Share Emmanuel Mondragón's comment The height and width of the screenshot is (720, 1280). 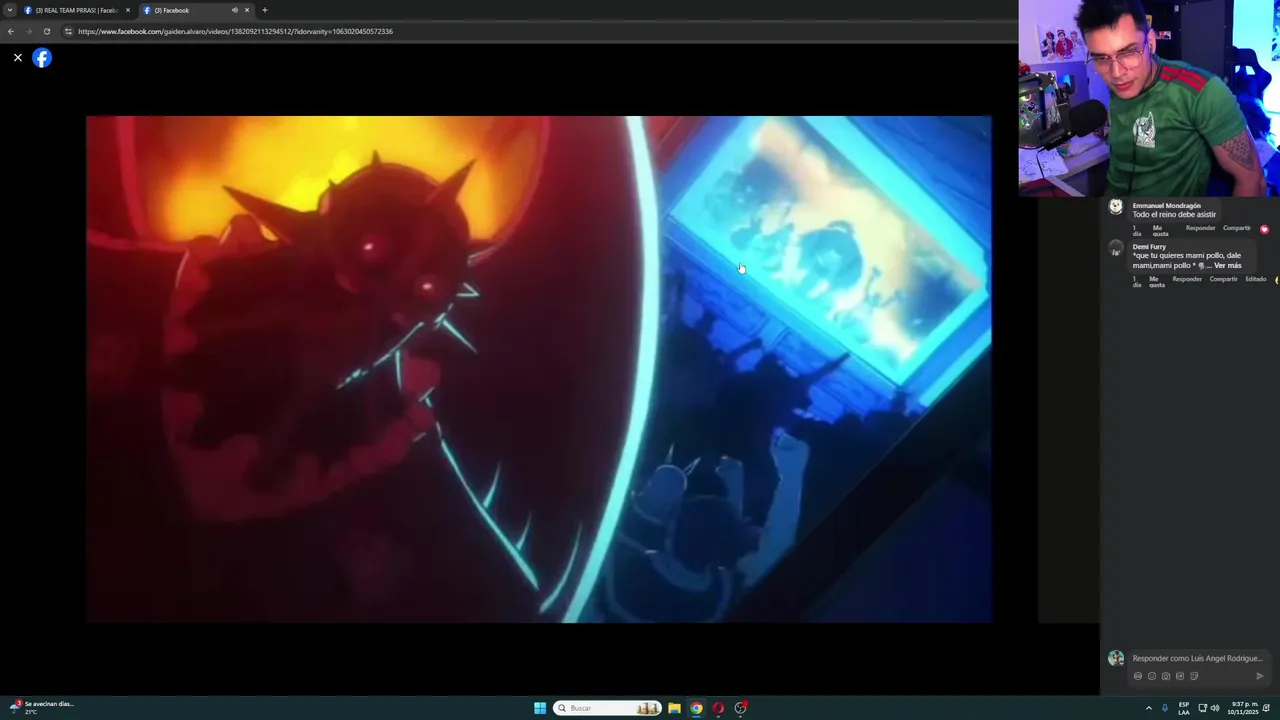(1237, 228)
